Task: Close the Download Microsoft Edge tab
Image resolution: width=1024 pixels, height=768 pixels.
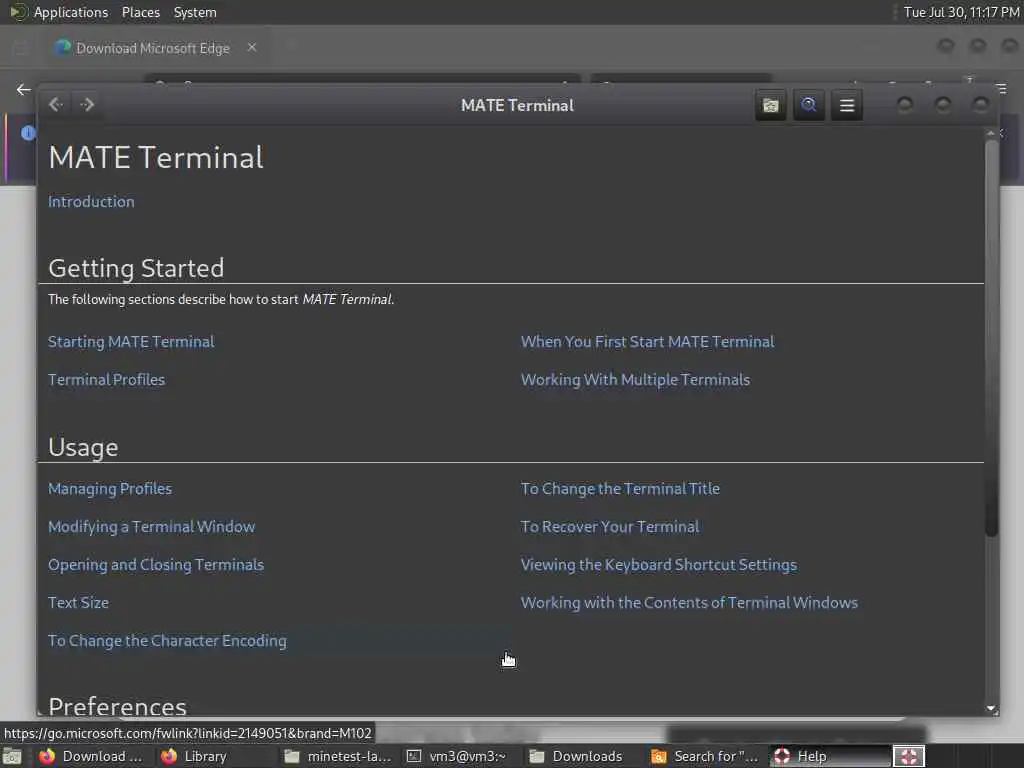Action: click(x=251, y=48)
